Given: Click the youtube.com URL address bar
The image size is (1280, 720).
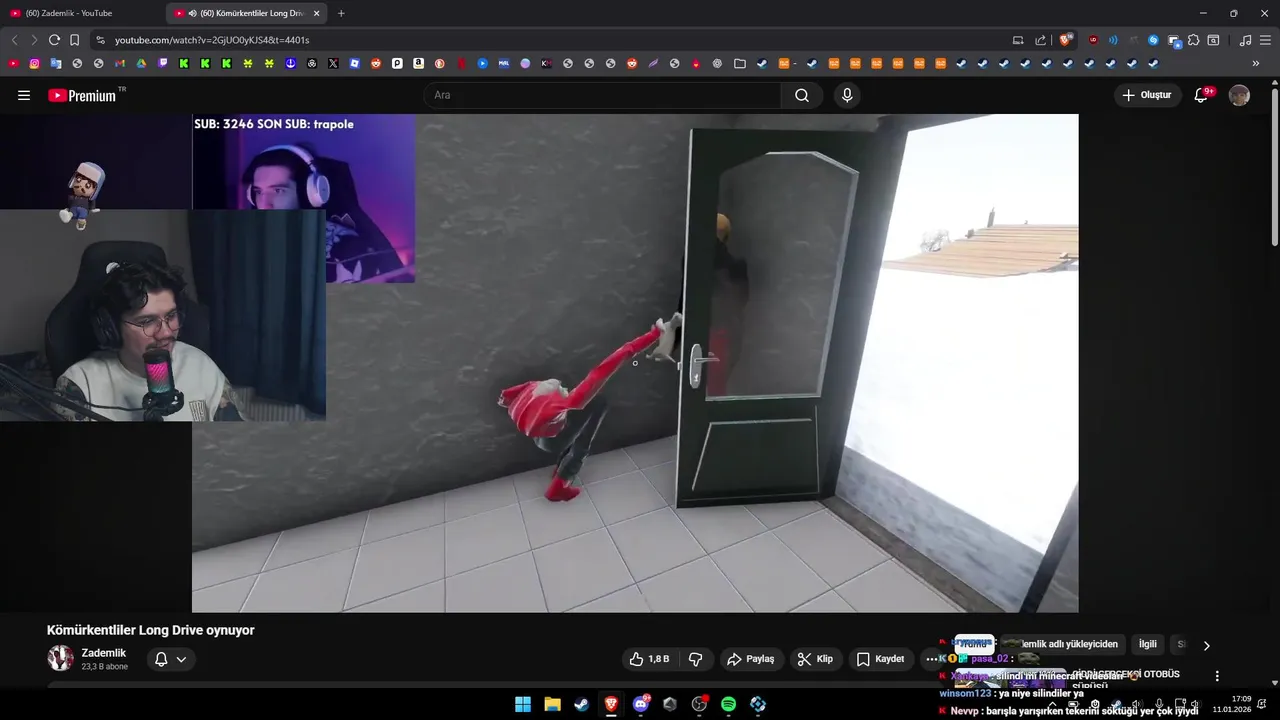Looking at the screenshot, I should tap(550, 40).
